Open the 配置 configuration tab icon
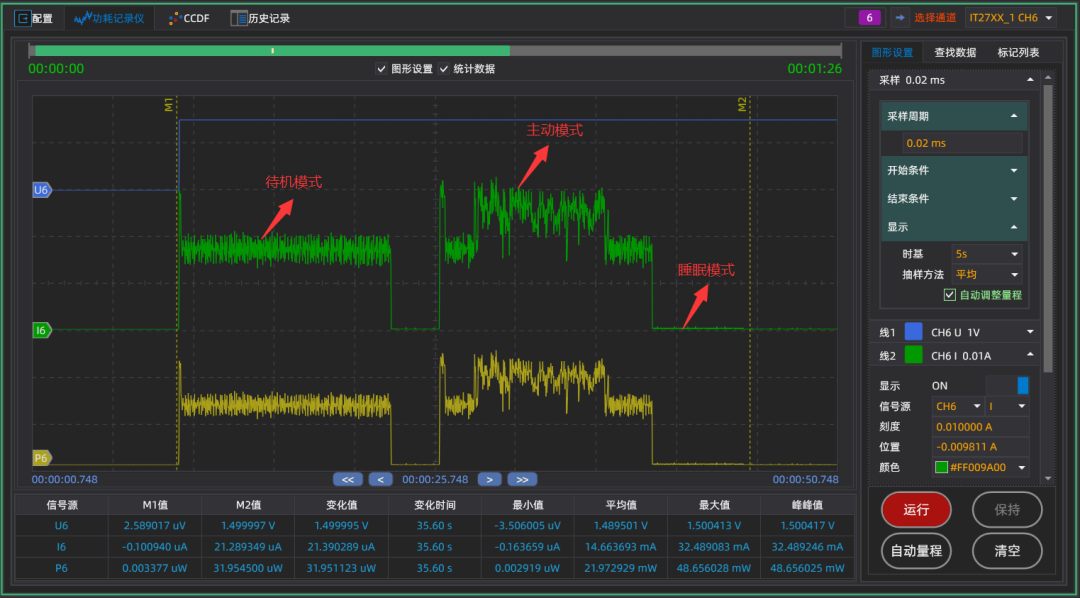This screenshot has height=598, width=1080. click(22, 18)
